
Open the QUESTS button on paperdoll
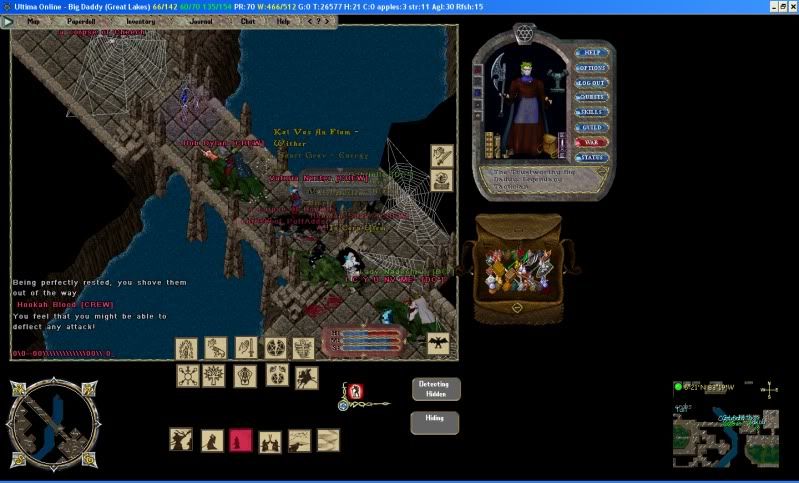point(592,97)
